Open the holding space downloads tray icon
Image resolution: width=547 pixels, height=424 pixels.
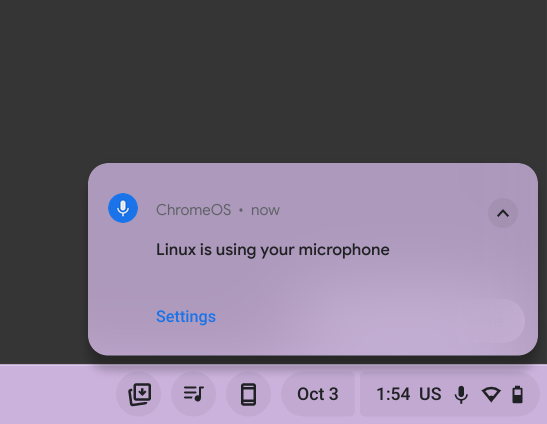(139, 394)
